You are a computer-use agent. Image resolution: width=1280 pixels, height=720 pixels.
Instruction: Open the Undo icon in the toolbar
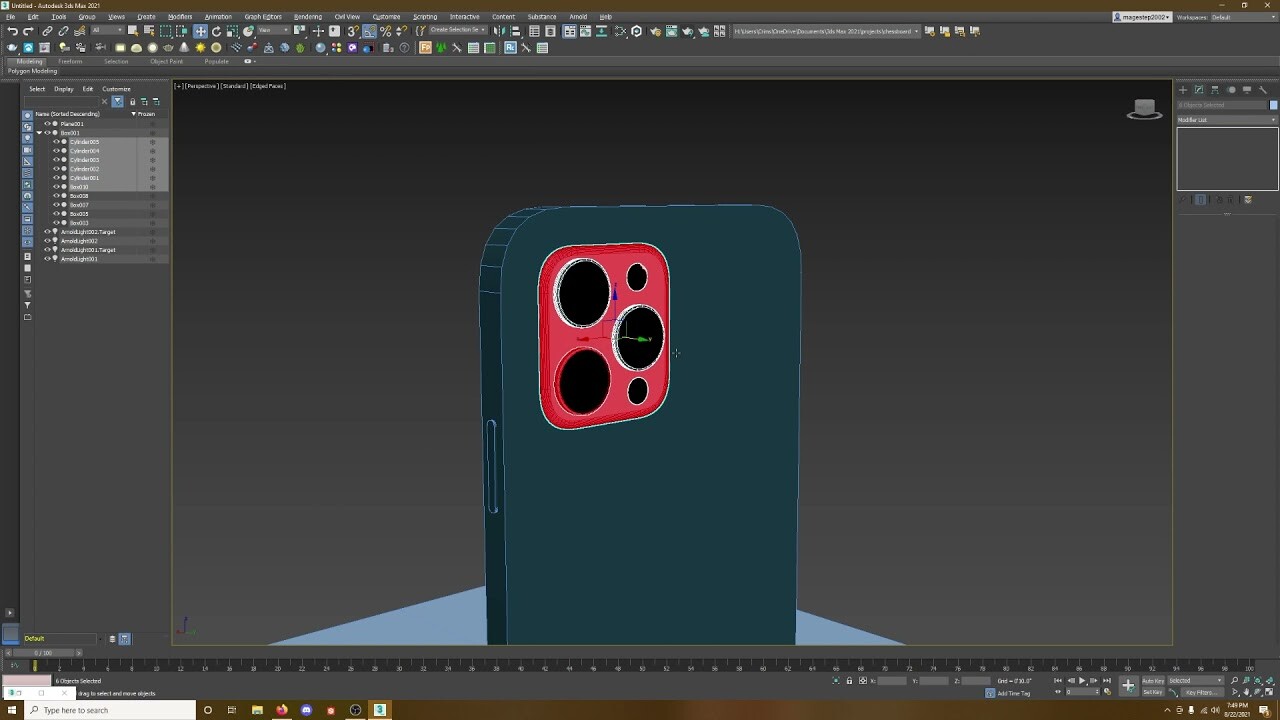tap(12, 31)
